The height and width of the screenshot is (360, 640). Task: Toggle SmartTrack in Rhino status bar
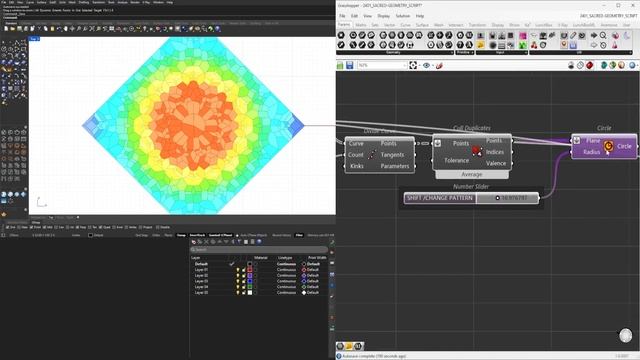(x=197, y=235)
